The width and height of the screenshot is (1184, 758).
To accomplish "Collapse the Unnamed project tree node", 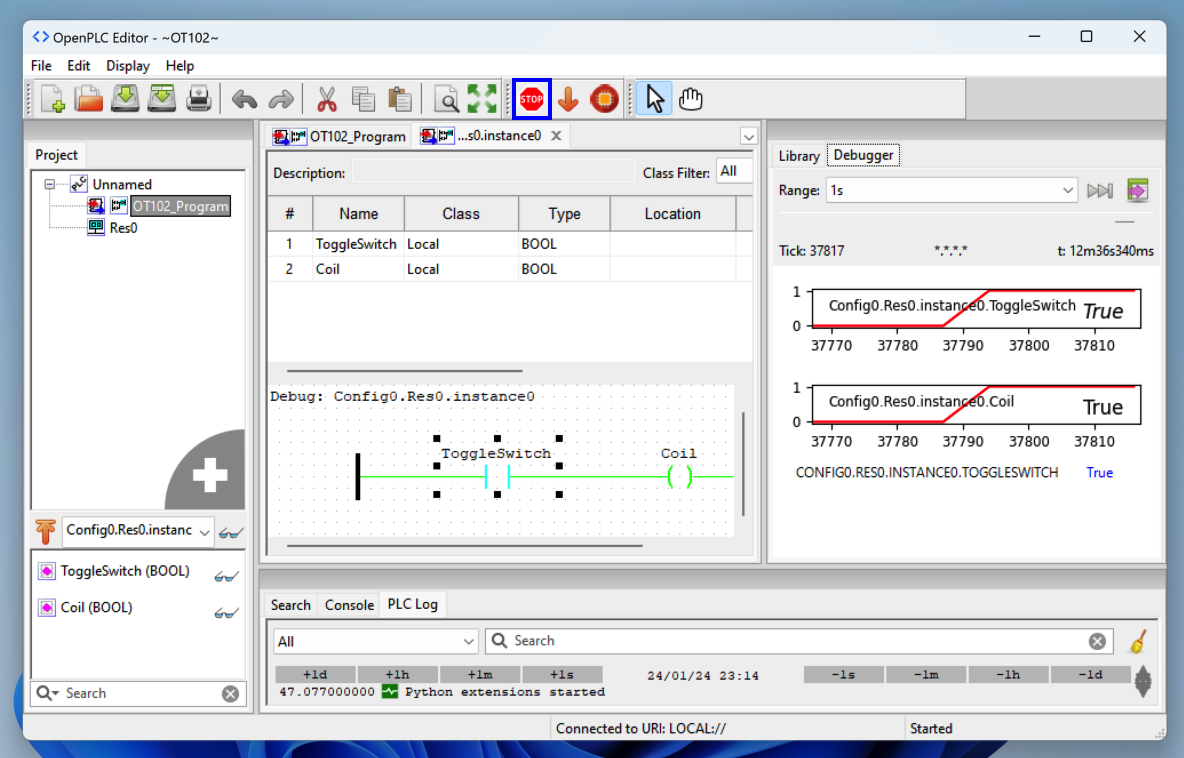I will tap(50, 184).
